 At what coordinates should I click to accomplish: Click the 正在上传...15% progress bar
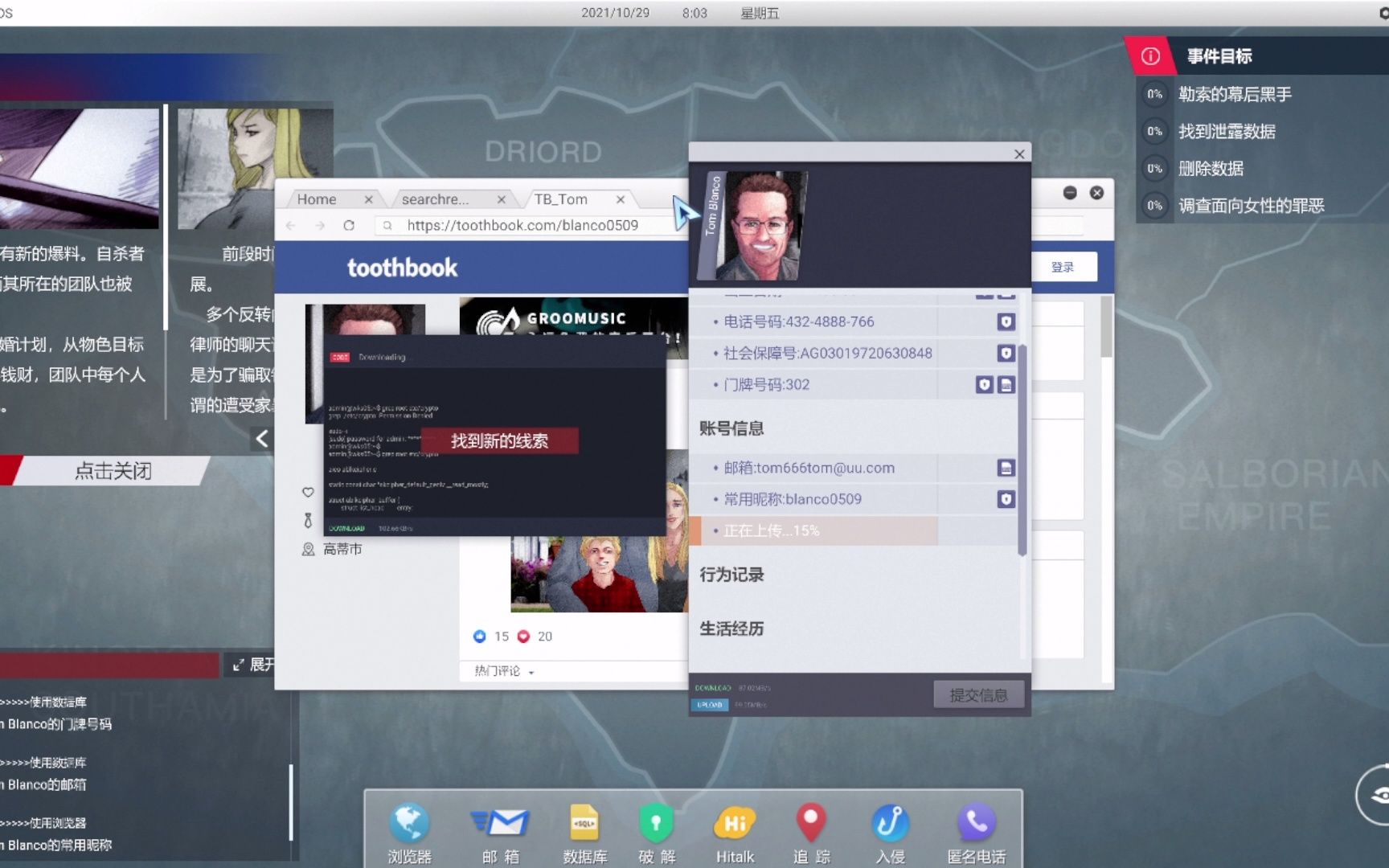[814, 530]
